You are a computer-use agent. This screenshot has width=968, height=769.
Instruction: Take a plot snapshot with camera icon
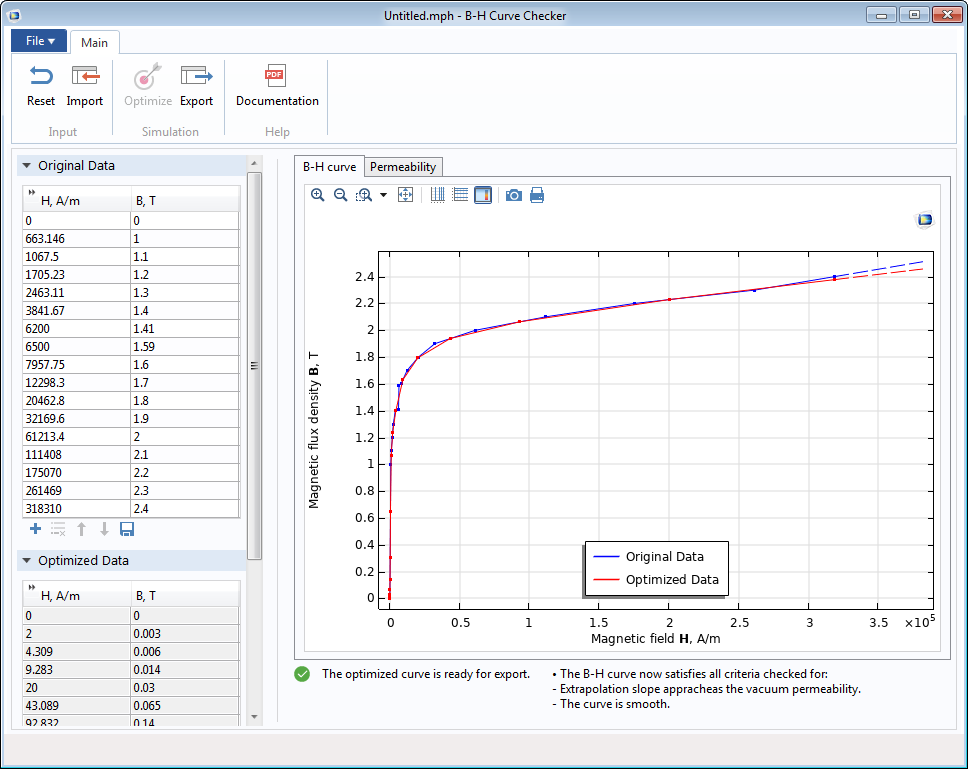point(513,195)
